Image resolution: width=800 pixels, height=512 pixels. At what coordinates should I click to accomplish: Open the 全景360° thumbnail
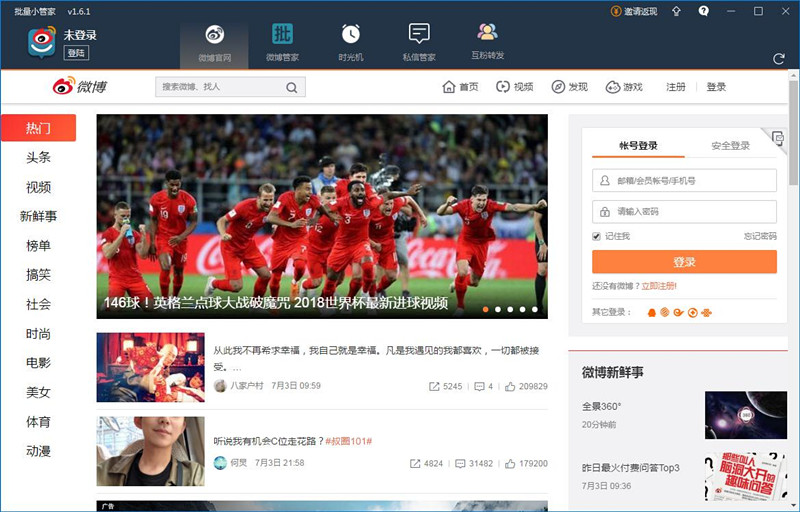746,415
